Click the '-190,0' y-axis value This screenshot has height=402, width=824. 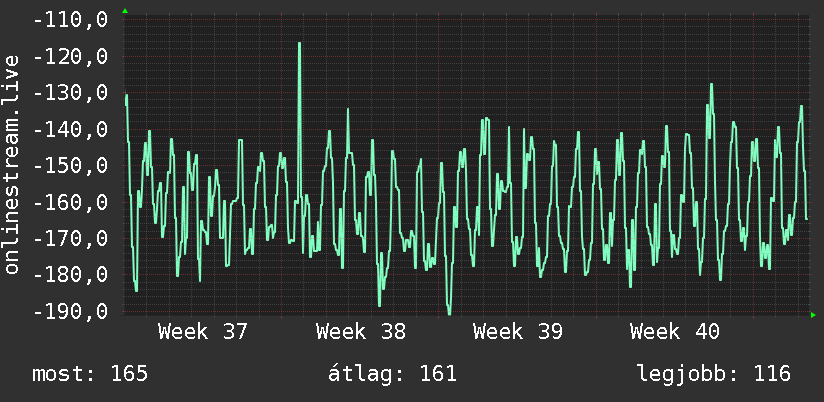click(70, 311)
